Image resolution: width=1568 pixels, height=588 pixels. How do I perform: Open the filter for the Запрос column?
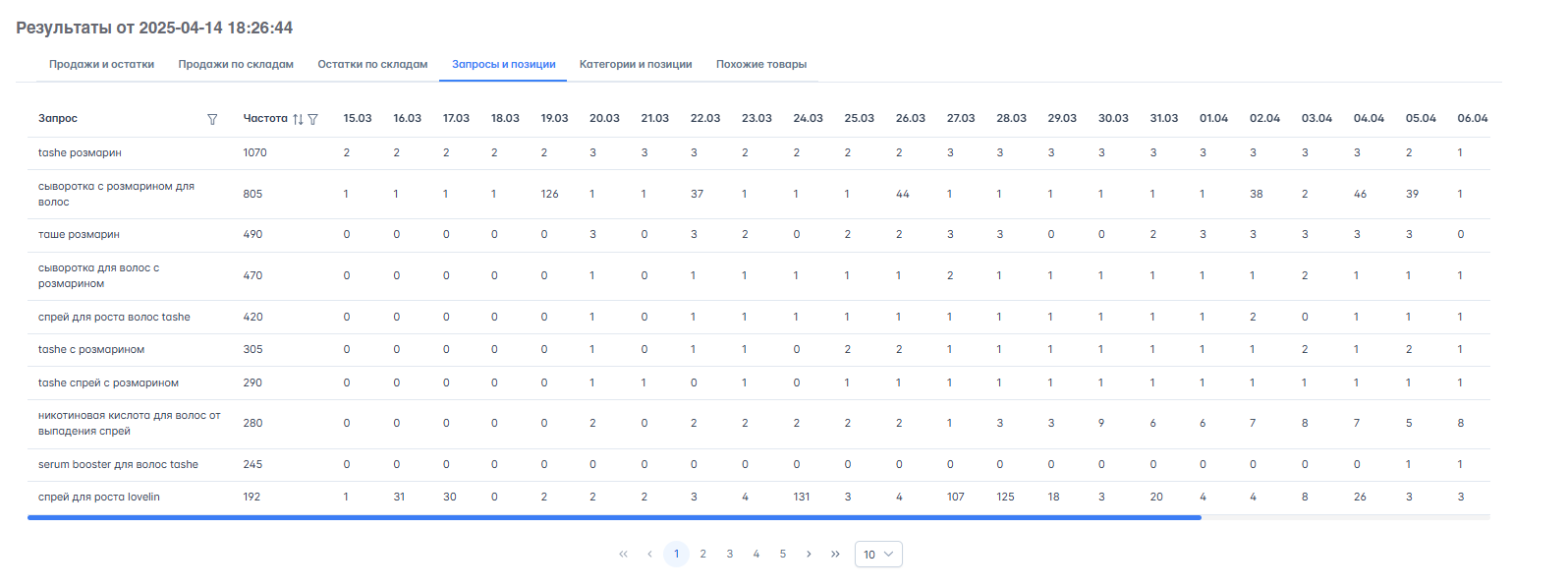click(212, 119)
